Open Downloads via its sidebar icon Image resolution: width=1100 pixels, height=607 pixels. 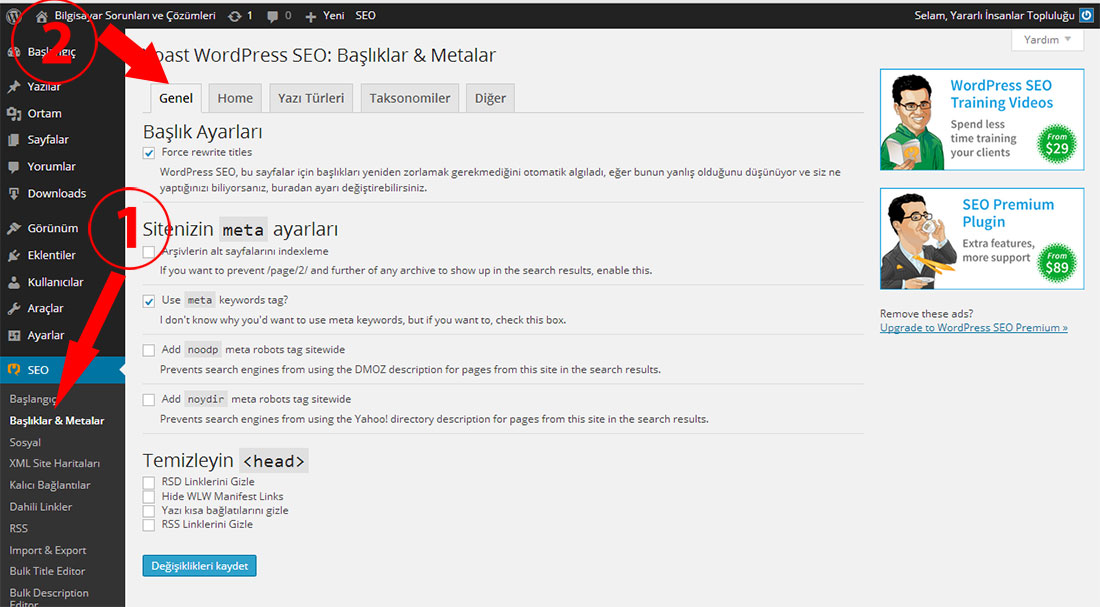[13, 194]
